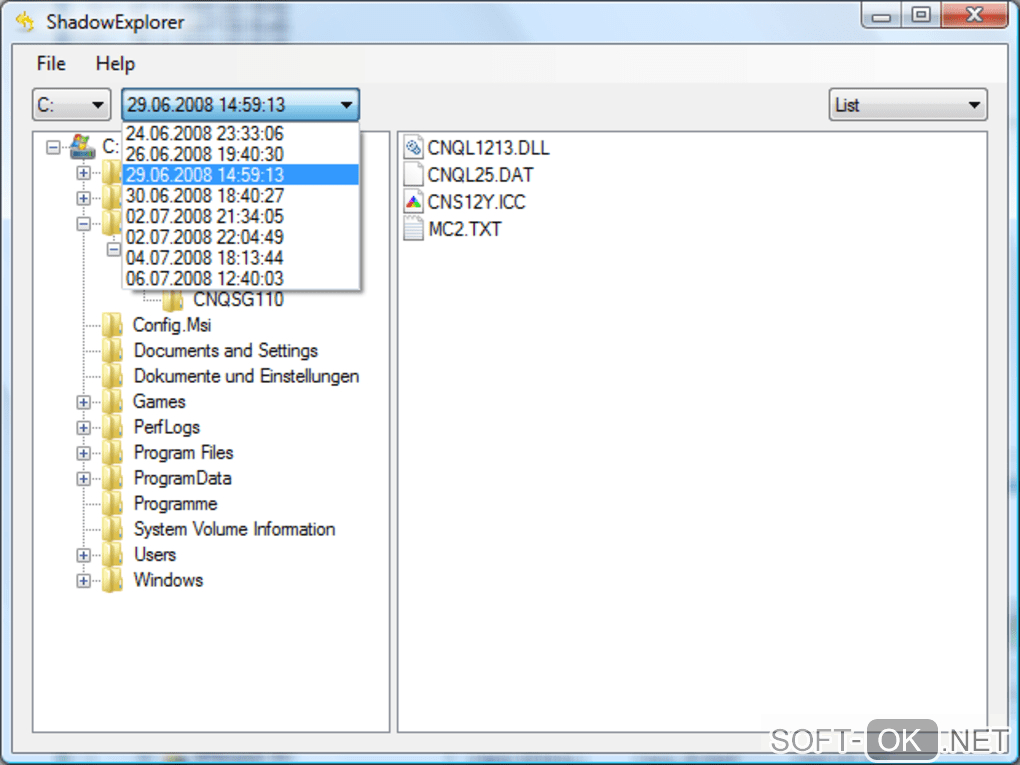Expand the ProgramData folder node

[83, 479]
